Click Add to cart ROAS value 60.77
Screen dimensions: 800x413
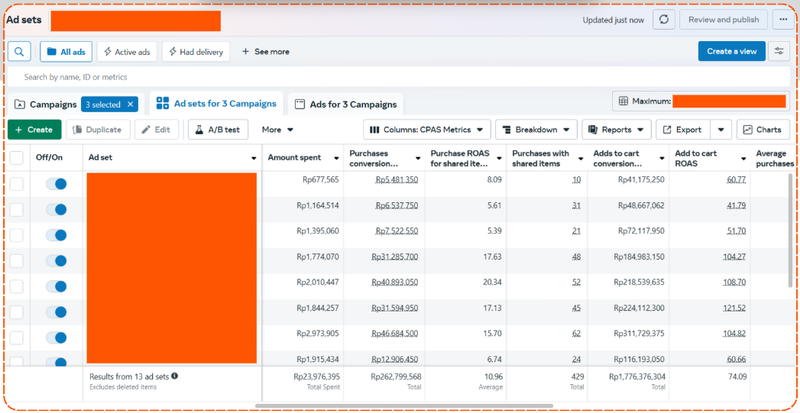coord(737,180)
